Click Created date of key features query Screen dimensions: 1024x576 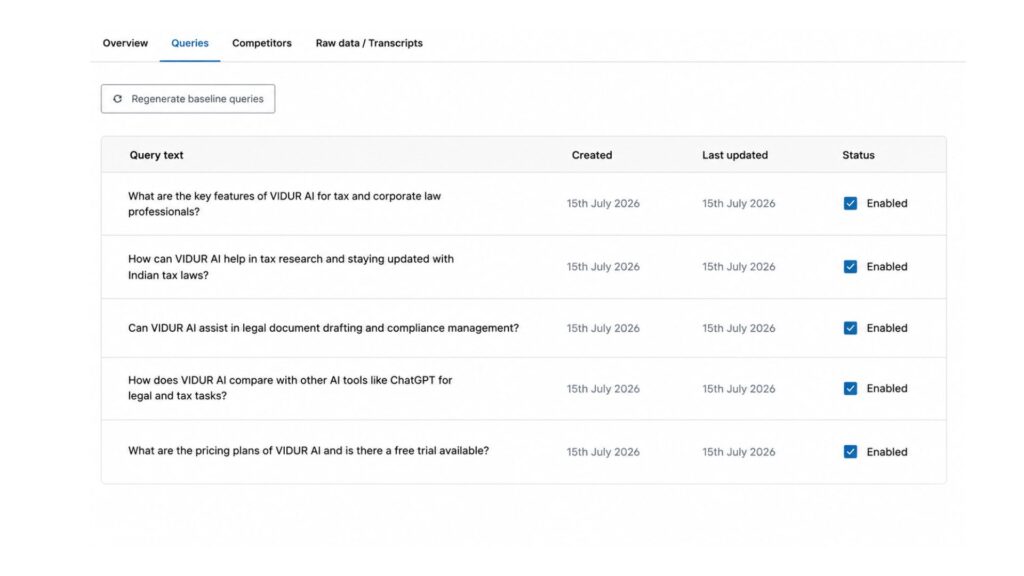click(x=603, y=203)
